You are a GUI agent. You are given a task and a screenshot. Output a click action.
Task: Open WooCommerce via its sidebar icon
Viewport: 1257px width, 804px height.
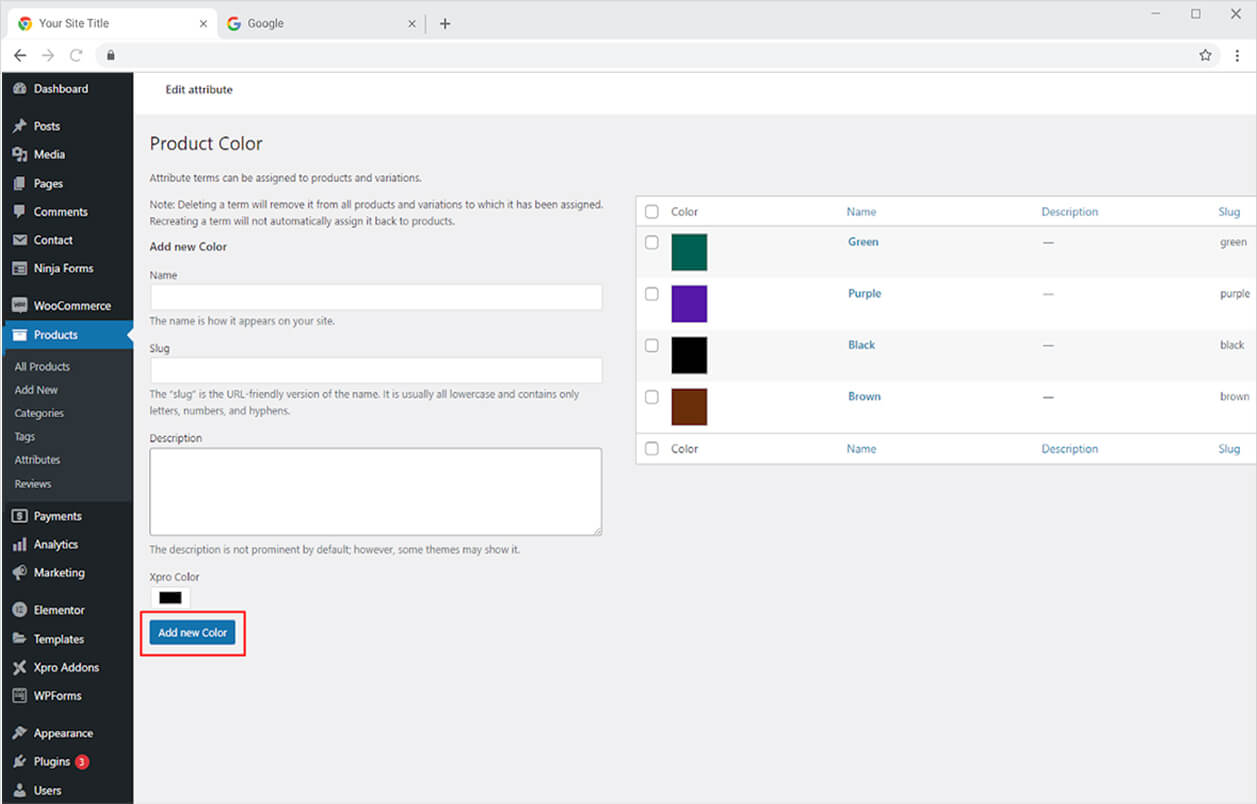click(x=19, y=306)
